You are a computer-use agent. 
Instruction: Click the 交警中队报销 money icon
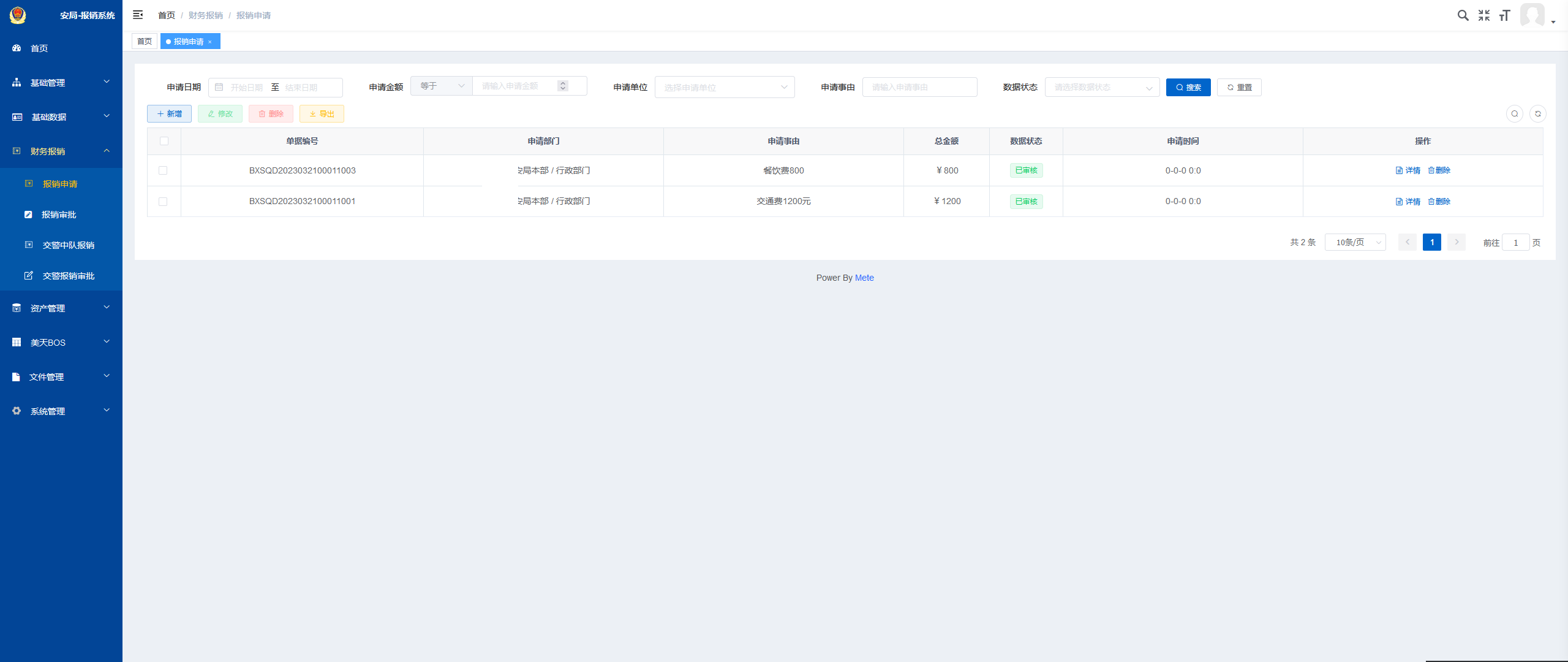click(x=29, y=245)
